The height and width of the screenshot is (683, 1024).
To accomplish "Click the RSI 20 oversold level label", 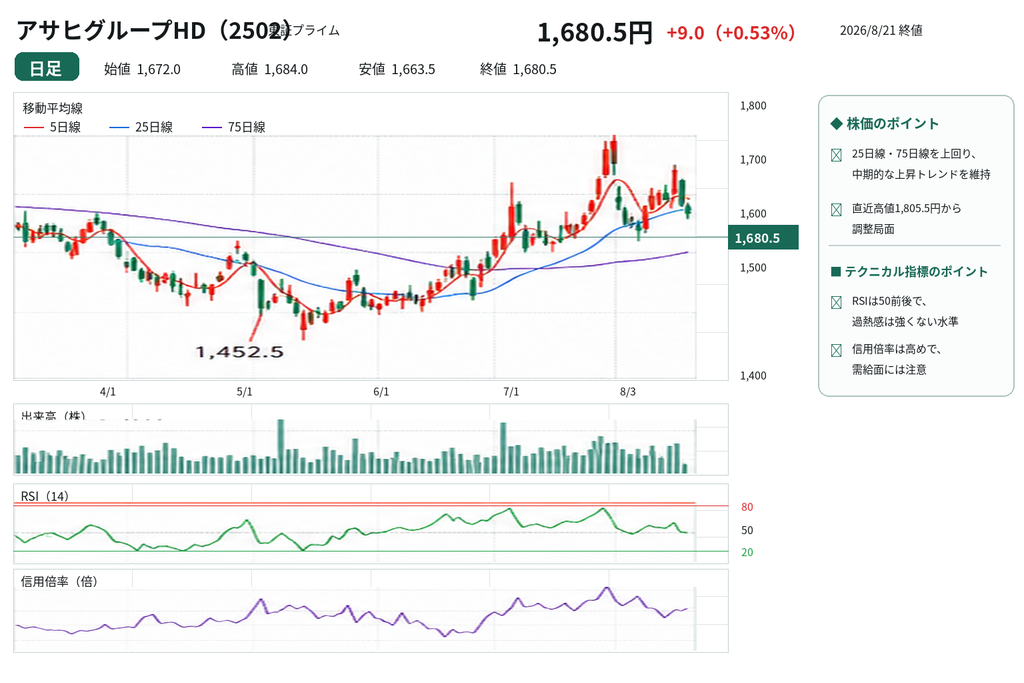I will [747, 552].
